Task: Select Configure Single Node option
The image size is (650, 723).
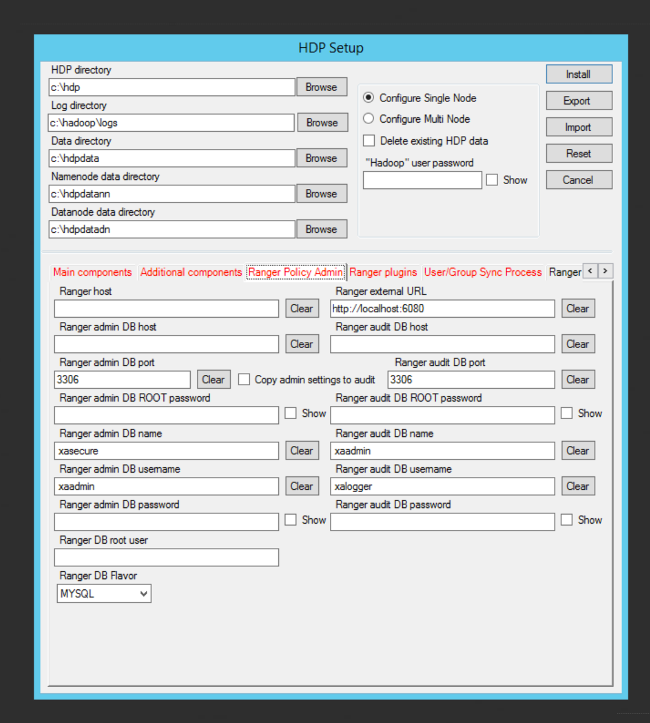Action: (369, 98)
